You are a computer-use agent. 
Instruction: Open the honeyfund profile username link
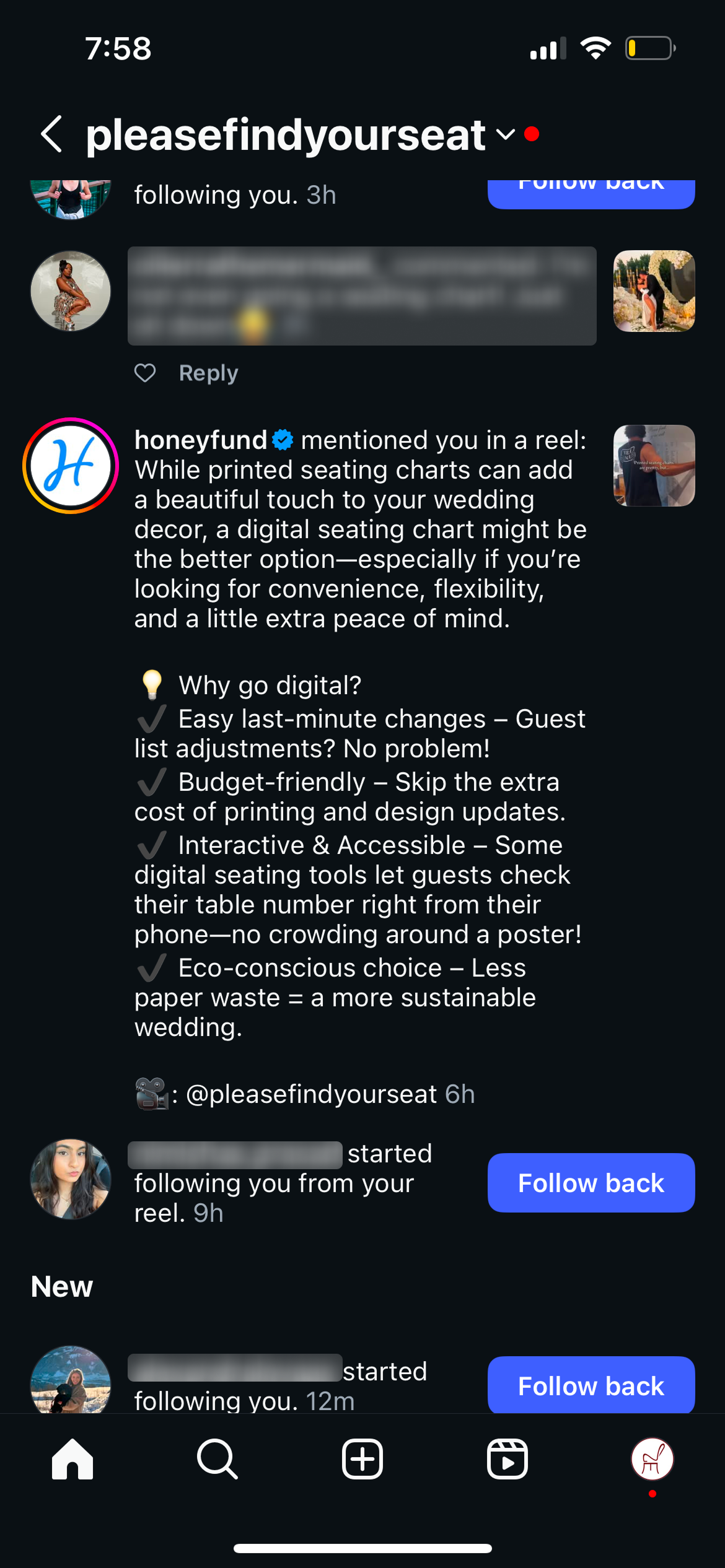pos(201,440)
